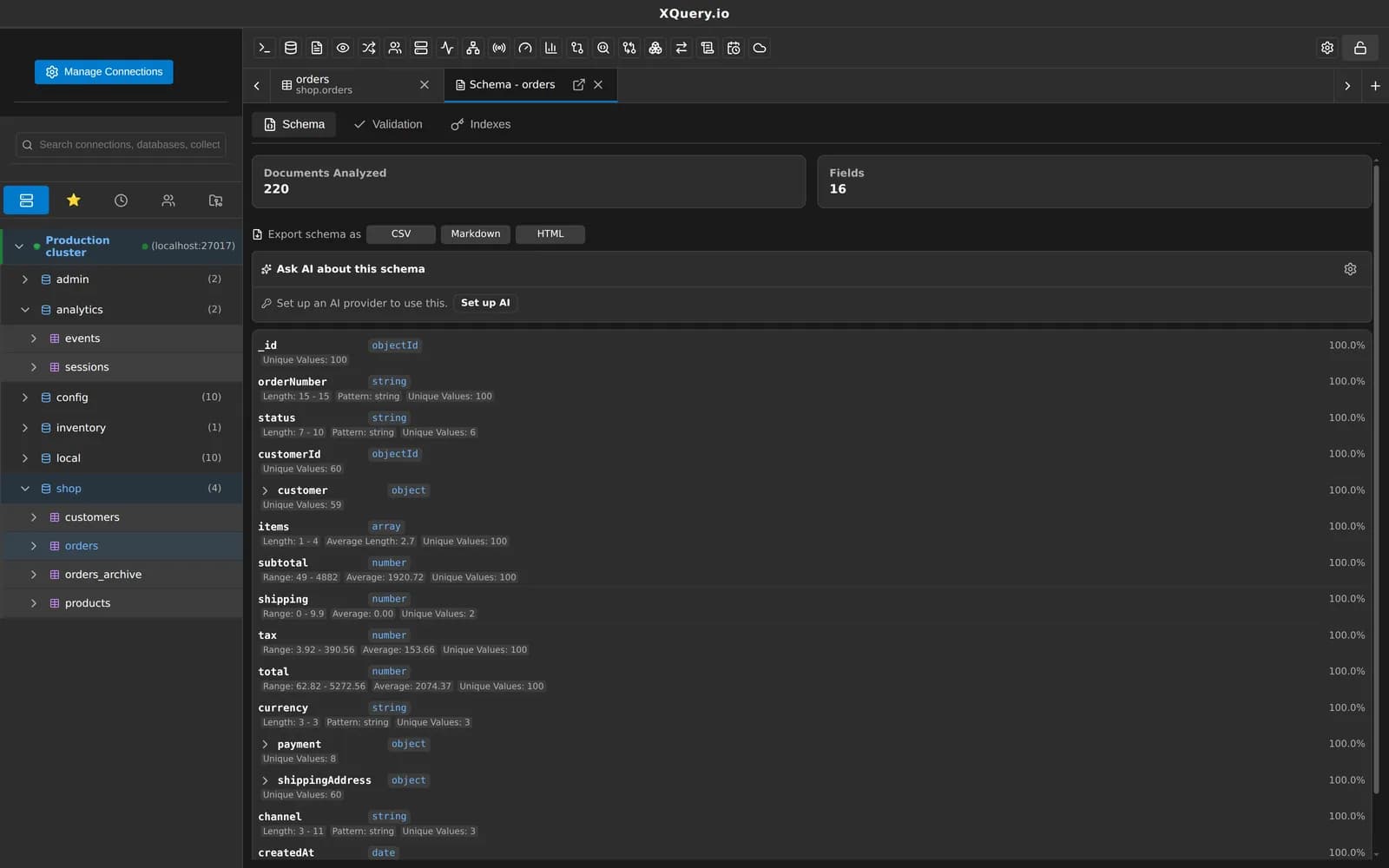Open the users icon in top toolbar
This screenshot has height=868, width=1389.
coord(395,48)
